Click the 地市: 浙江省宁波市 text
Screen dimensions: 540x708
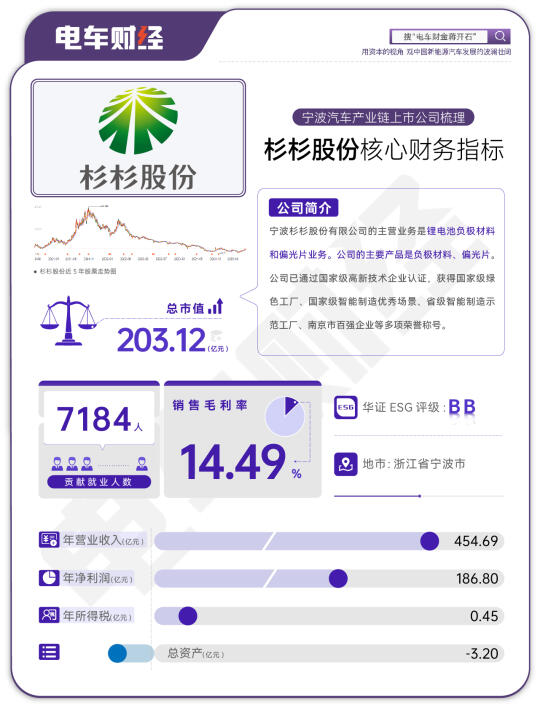point(414,464)
